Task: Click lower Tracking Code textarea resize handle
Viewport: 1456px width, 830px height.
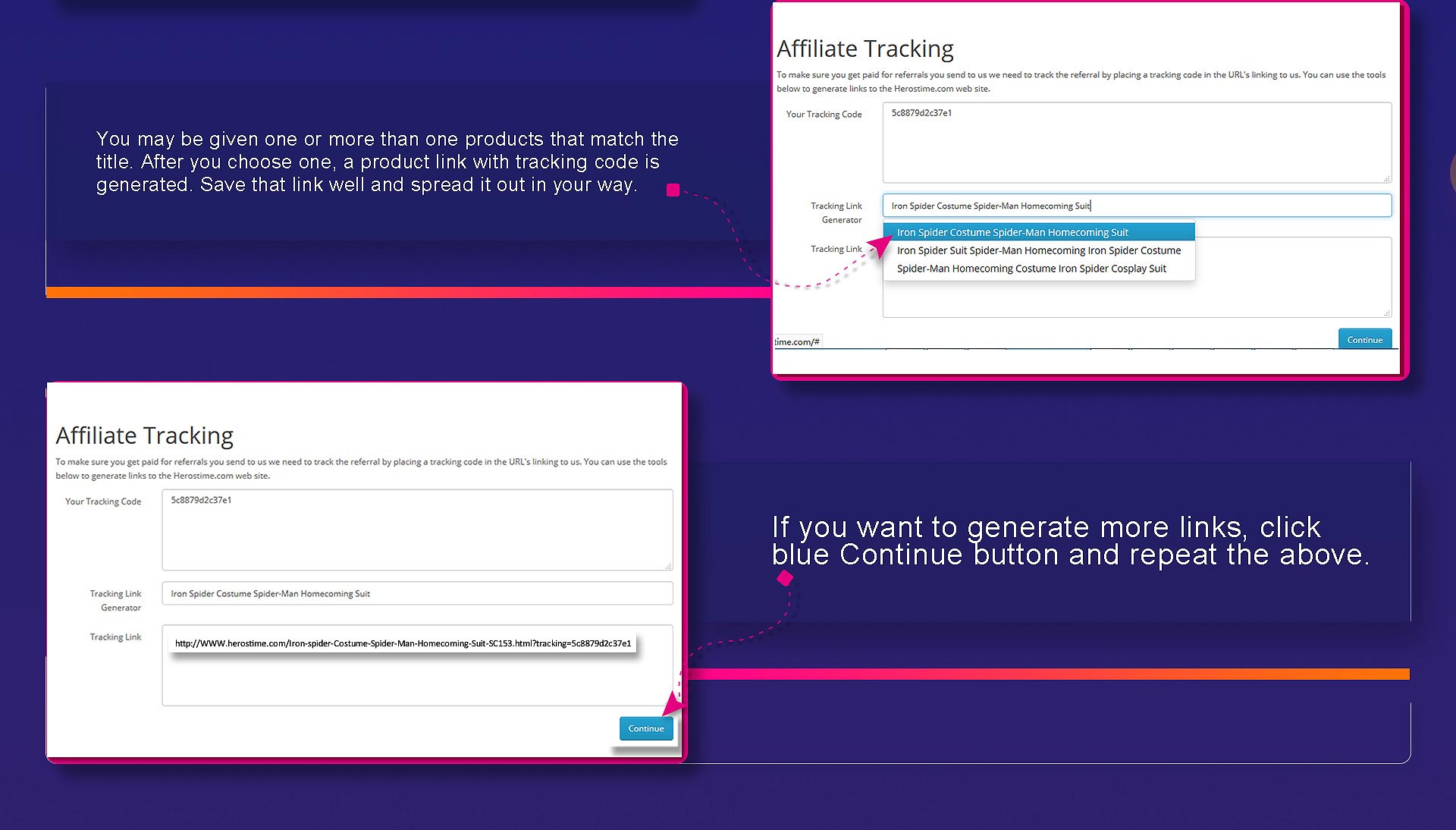Action: point(667,566)
